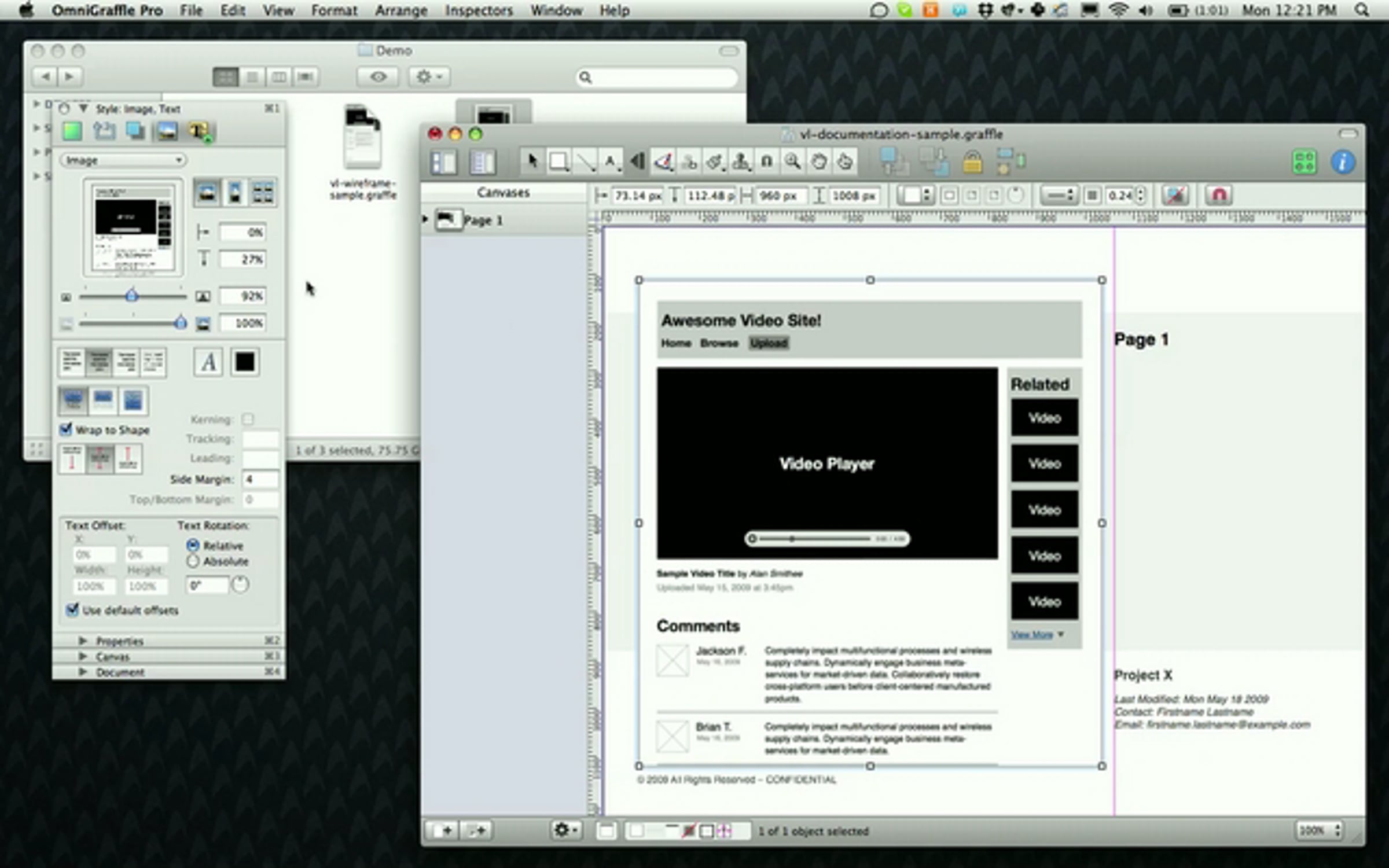The height and width of the screenshot is (868, 1389).
Task: Open the Arrange menu
Action: pos(401,10)
